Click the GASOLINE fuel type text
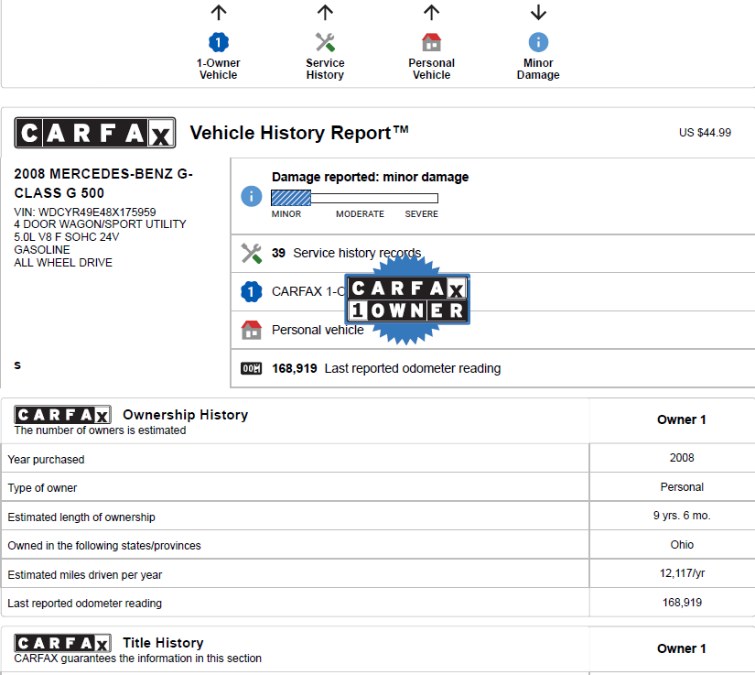 pyautogui.click(x=42, y=250)
